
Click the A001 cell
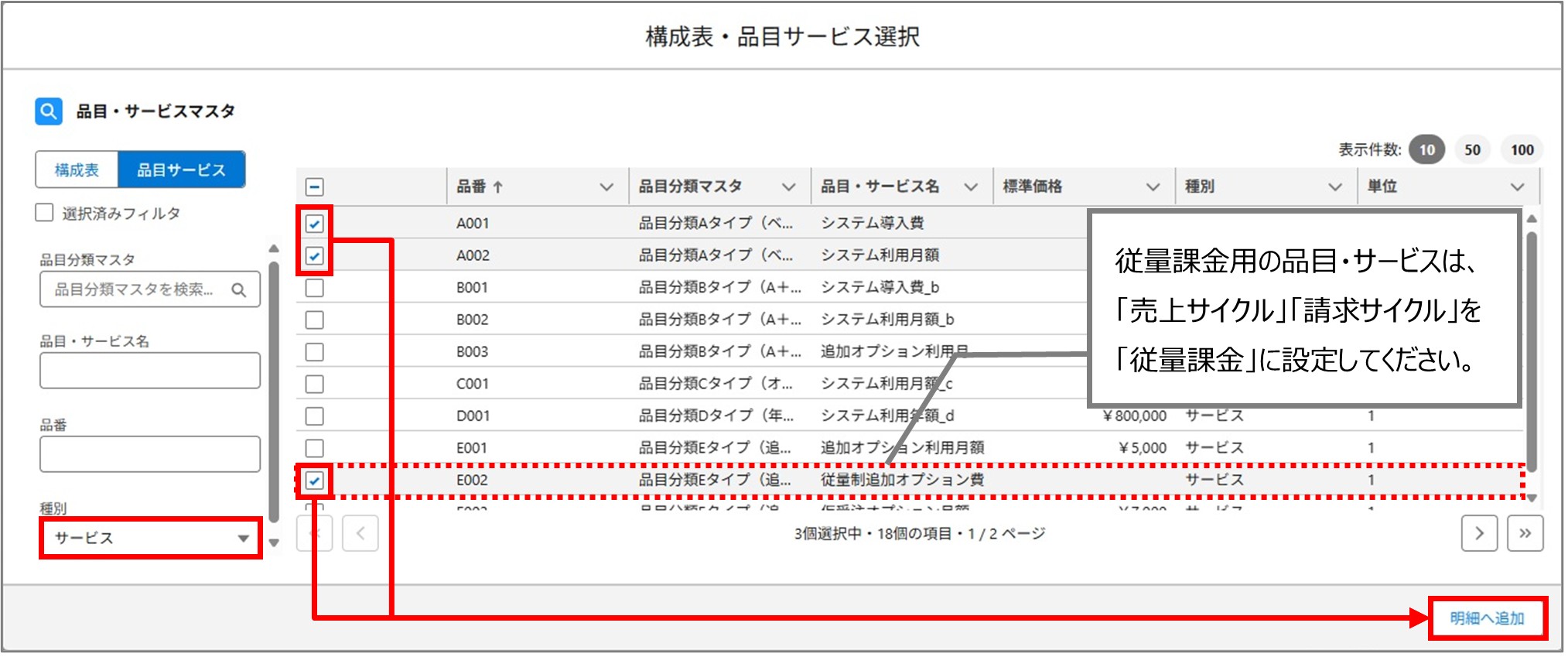[x=473, y=224]
